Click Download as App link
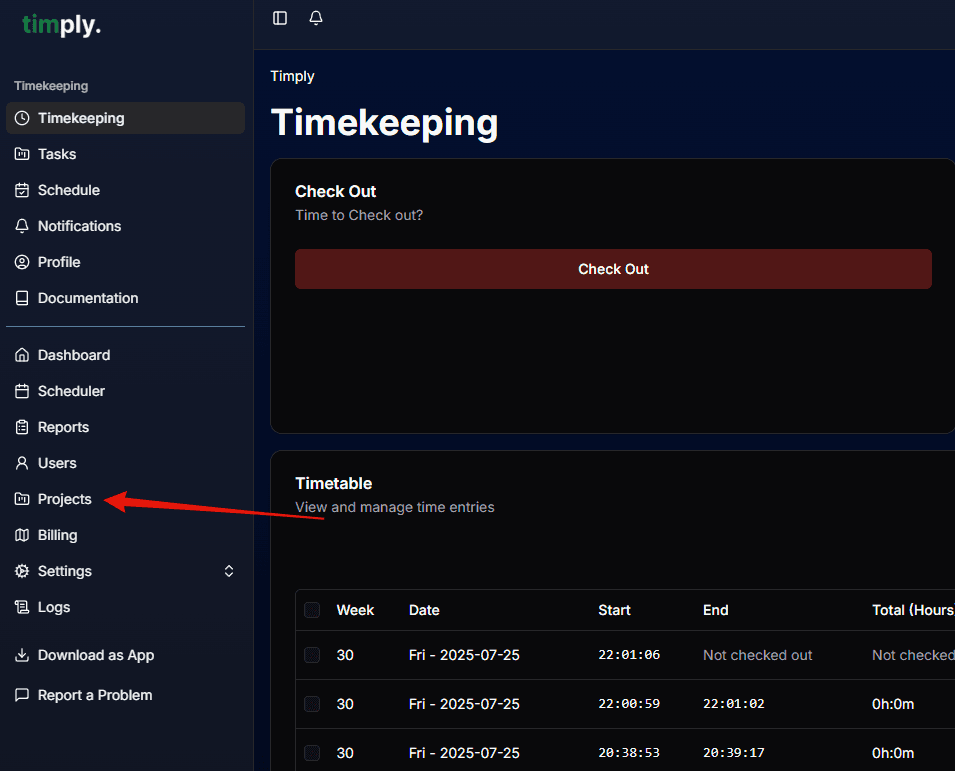The image size is (955, 771). [96, 655]
